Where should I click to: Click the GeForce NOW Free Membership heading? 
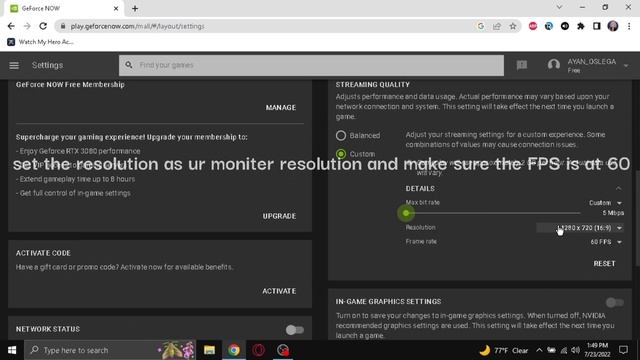(70, 84)
